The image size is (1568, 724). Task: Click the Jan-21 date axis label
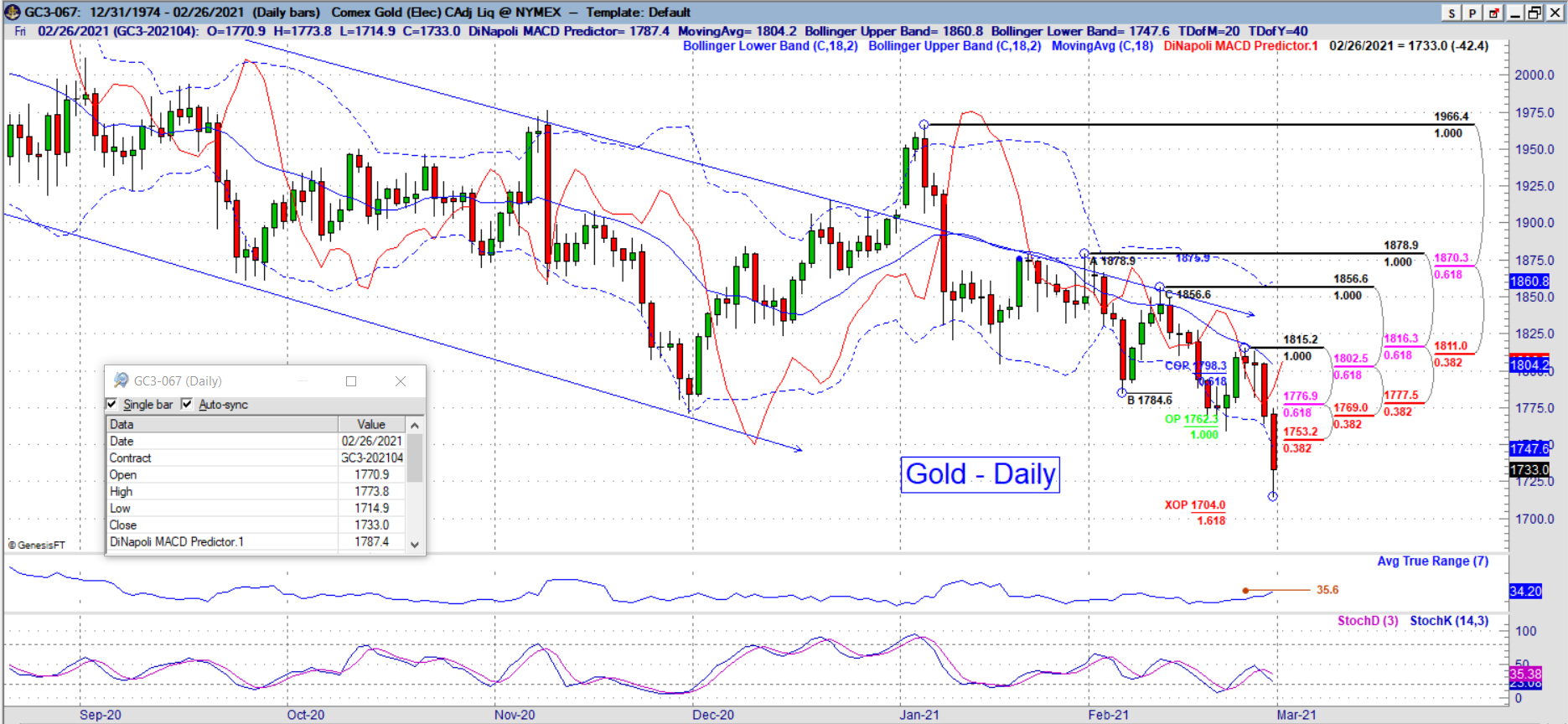(x=919, y=715)
